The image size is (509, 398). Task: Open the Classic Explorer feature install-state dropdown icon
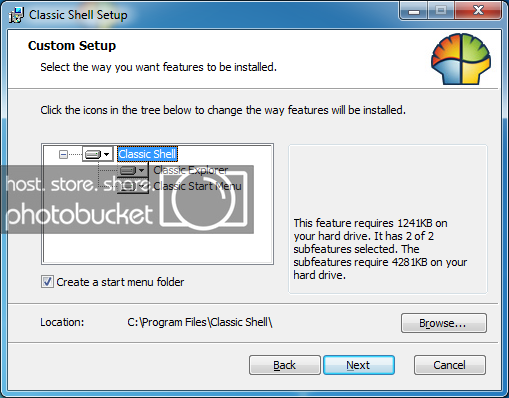click(x=133, y=170)
